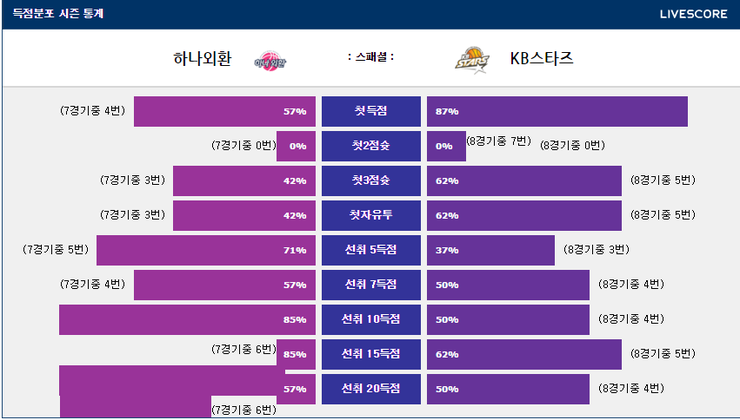This screenshot has width=740, height=420.
Task: Click the KB Stars team logo
Action: point(470,60)
